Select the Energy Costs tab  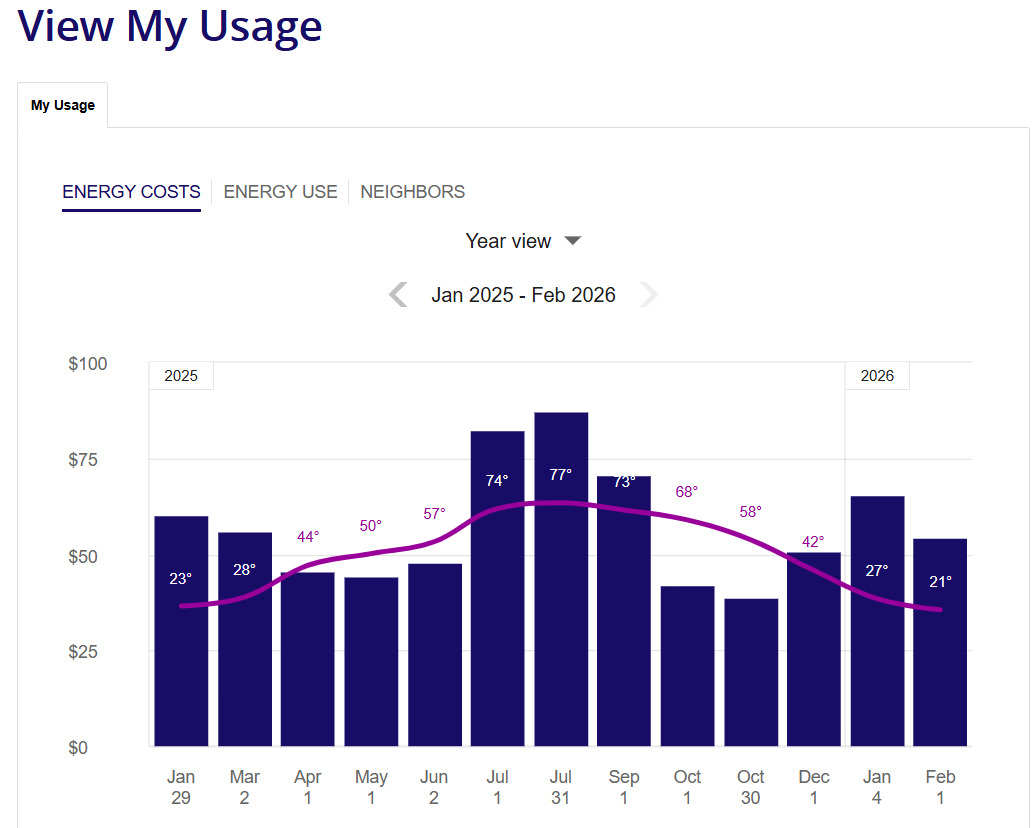point(131,192)
